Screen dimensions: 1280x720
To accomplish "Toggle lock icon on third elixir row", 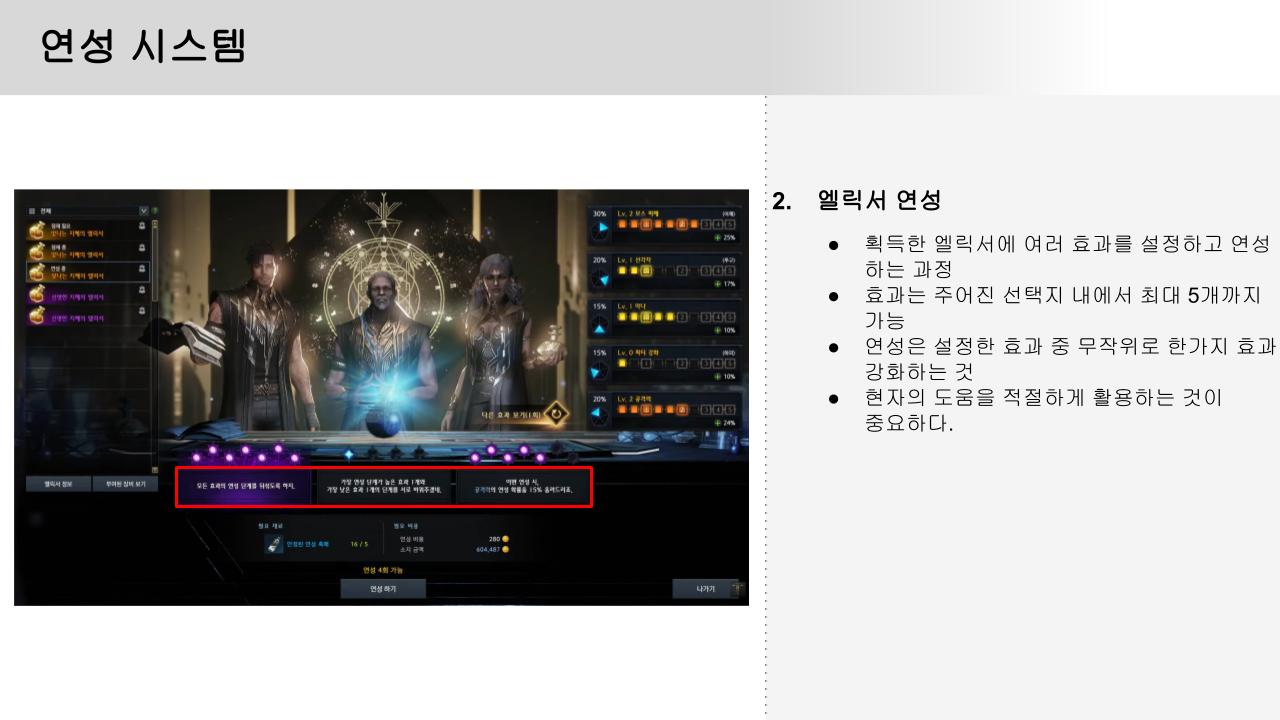I will pyautogui.click(x=141, y=268).
